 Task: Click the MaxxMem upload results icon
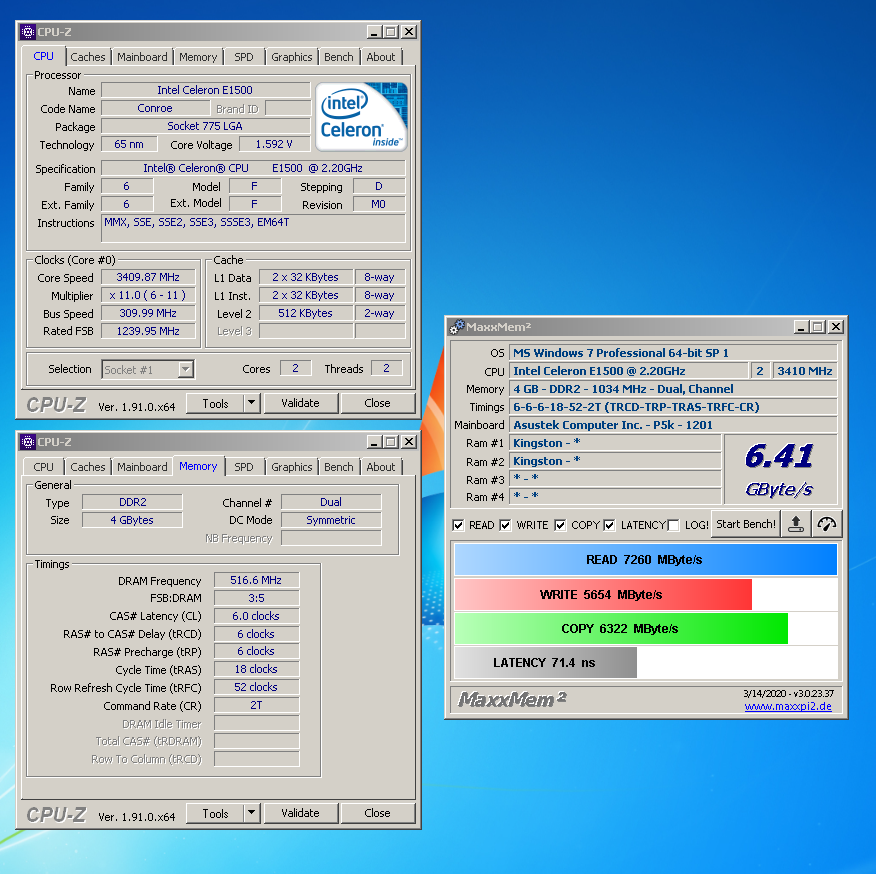[x=796, y=524]
